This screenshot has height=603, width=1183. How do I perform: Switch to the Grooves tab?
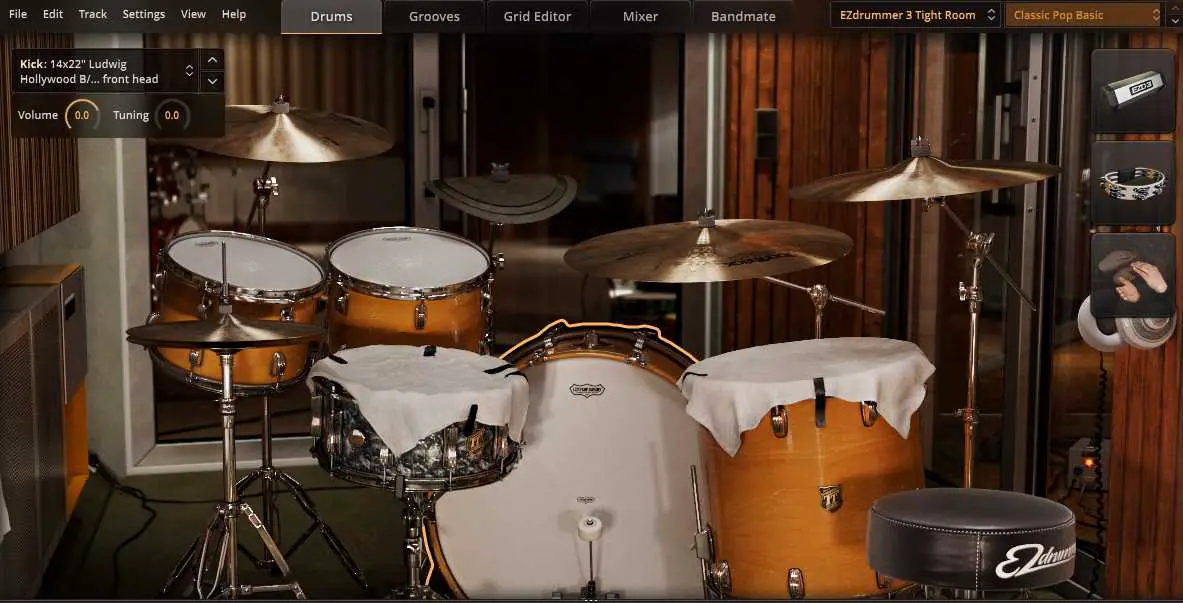coord(434,16)
